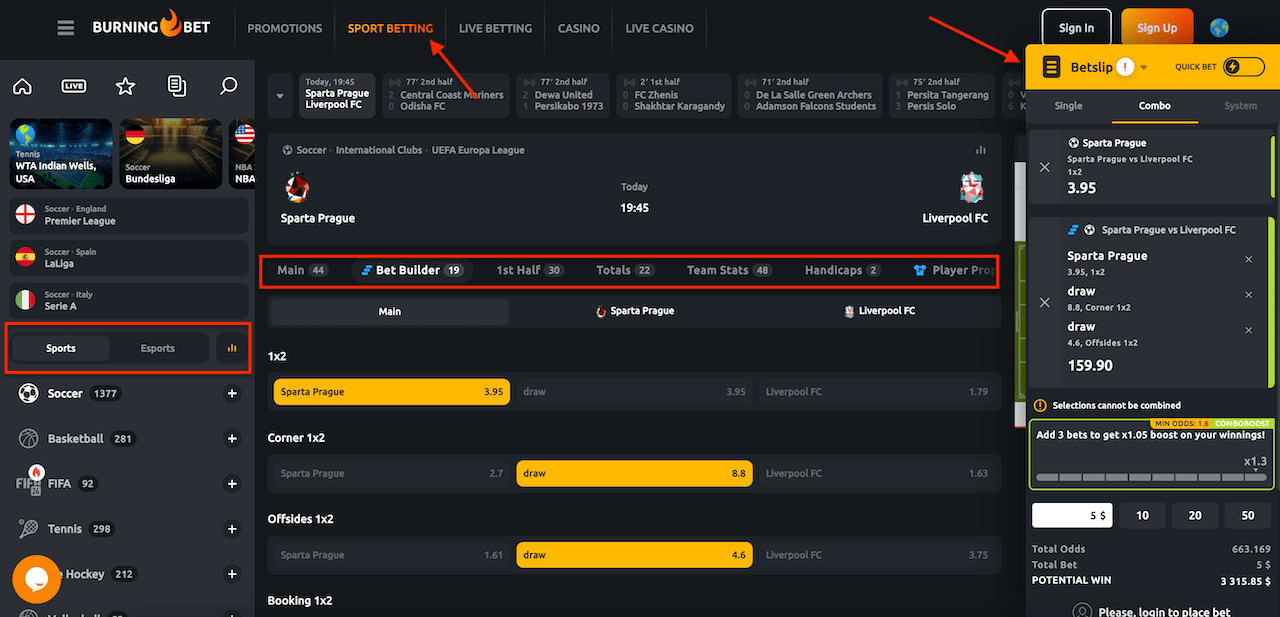Open the language globe icon
Image resolution: width=1280 pixels, height=617 pixels.
1219,28
